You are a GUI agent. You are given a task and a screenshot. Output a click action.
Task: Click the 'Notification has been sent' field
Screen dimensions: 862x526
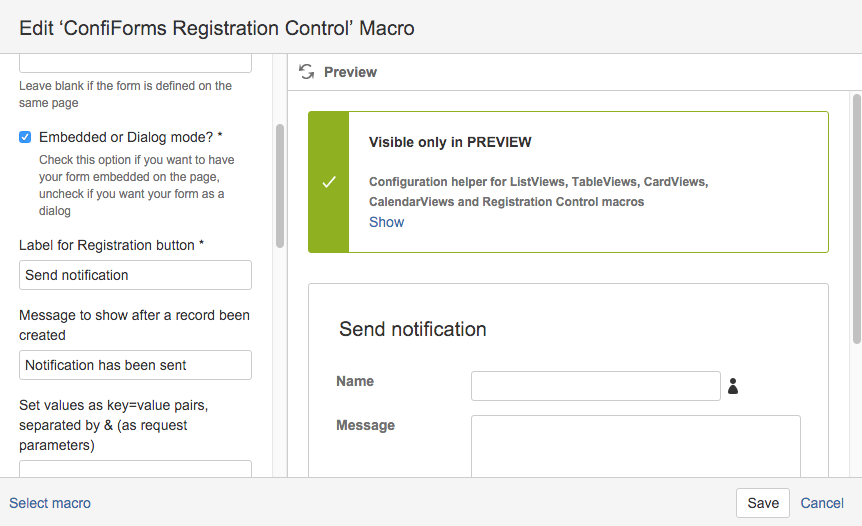click(x=135, y=365)
